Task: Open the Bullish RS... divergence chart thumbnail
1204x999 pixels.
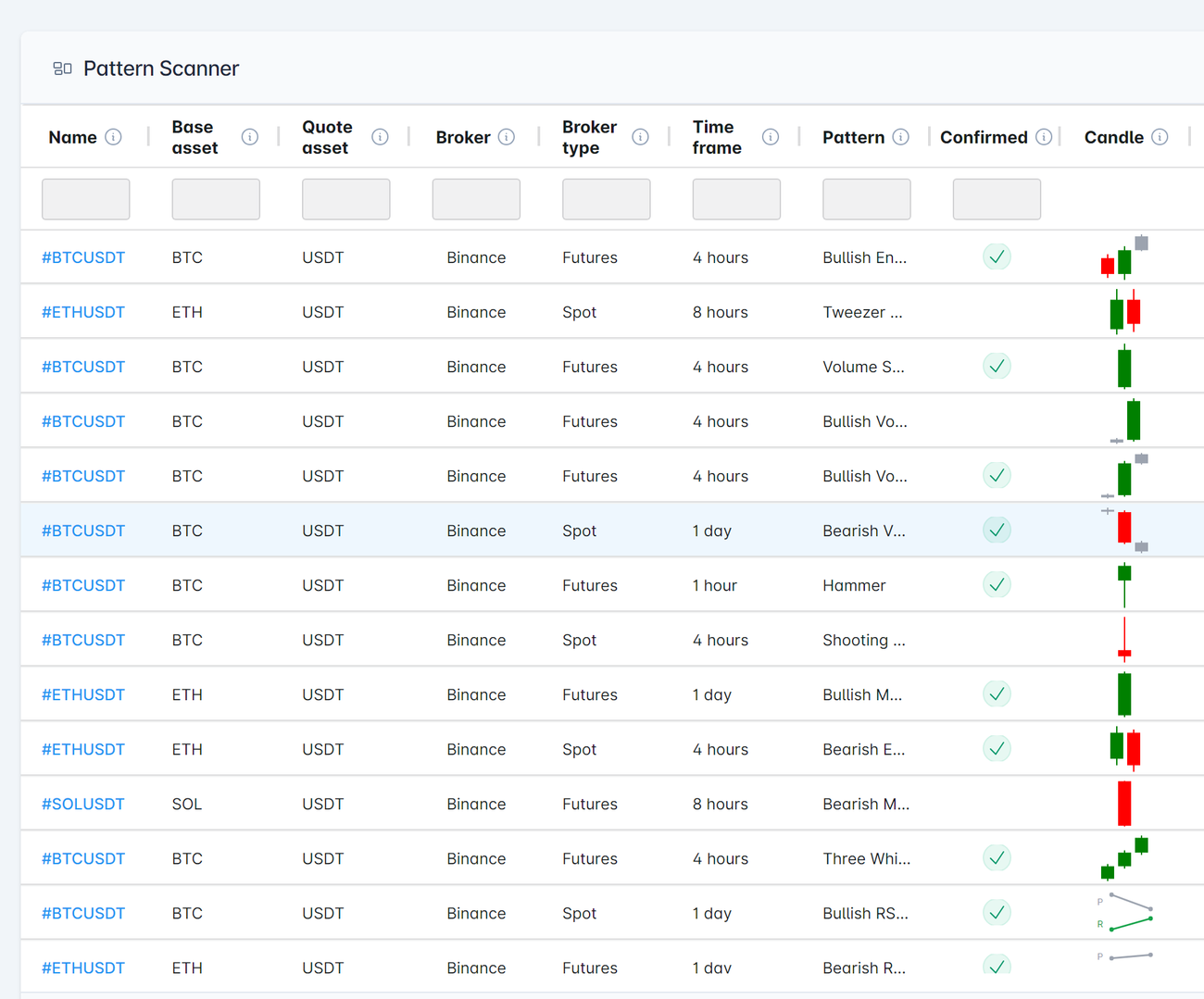Action: 1124,913
